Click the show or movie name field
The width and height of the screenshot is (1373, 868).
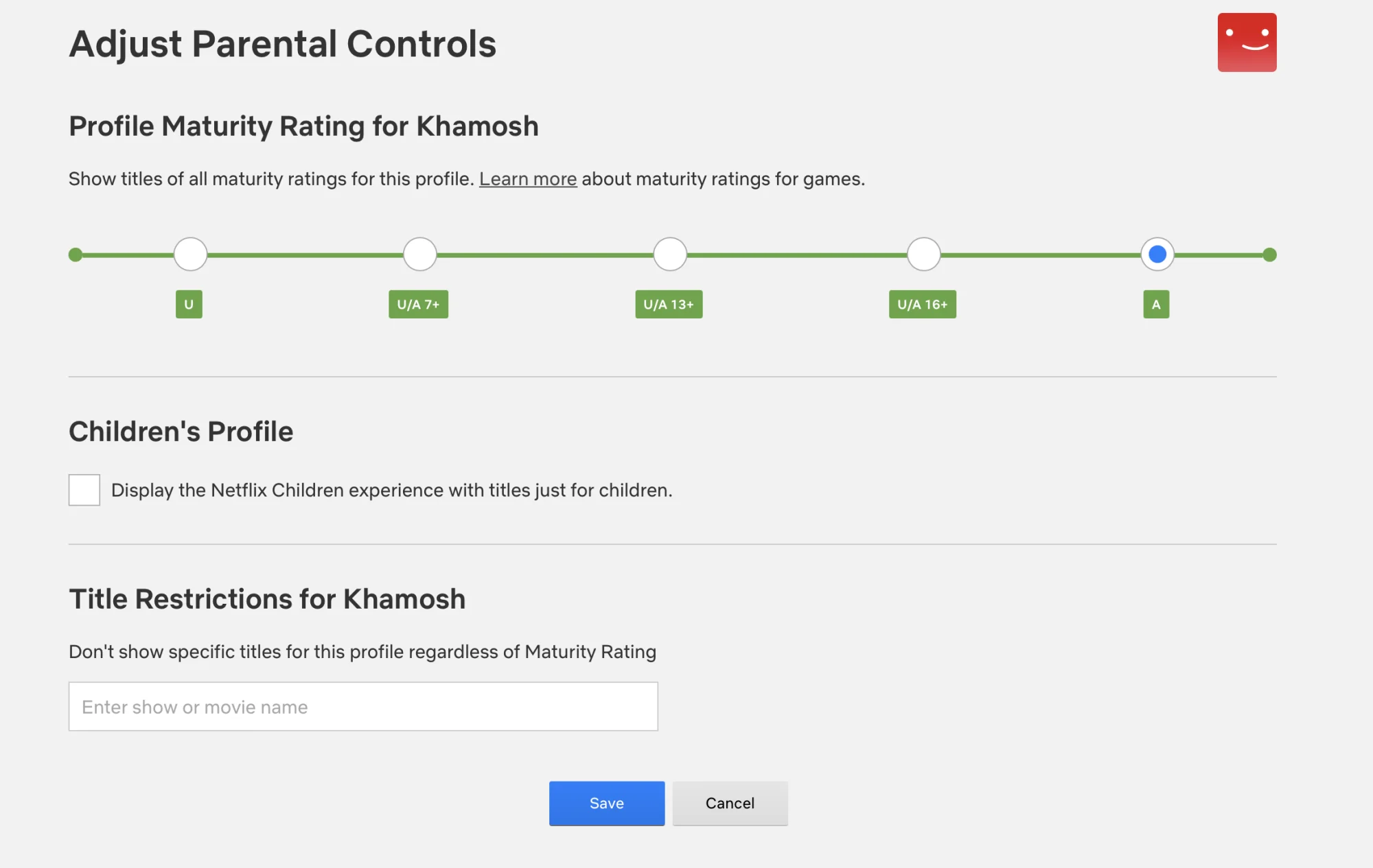pyautogui.click(x=363, y=706)
